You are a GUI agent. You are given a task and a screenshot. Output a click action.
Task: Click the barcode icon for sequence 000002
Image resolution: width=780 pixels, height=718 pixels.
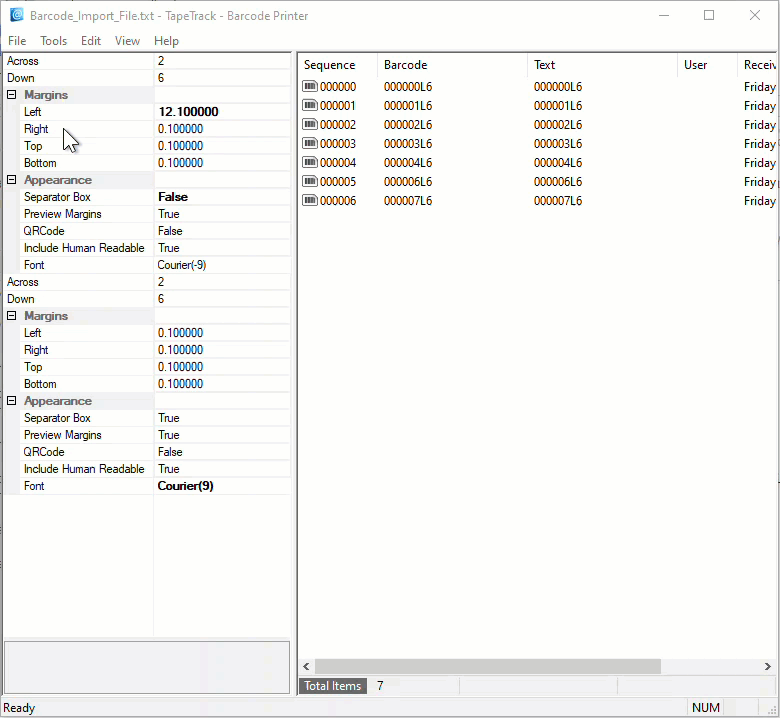click(x=309, y=124)
